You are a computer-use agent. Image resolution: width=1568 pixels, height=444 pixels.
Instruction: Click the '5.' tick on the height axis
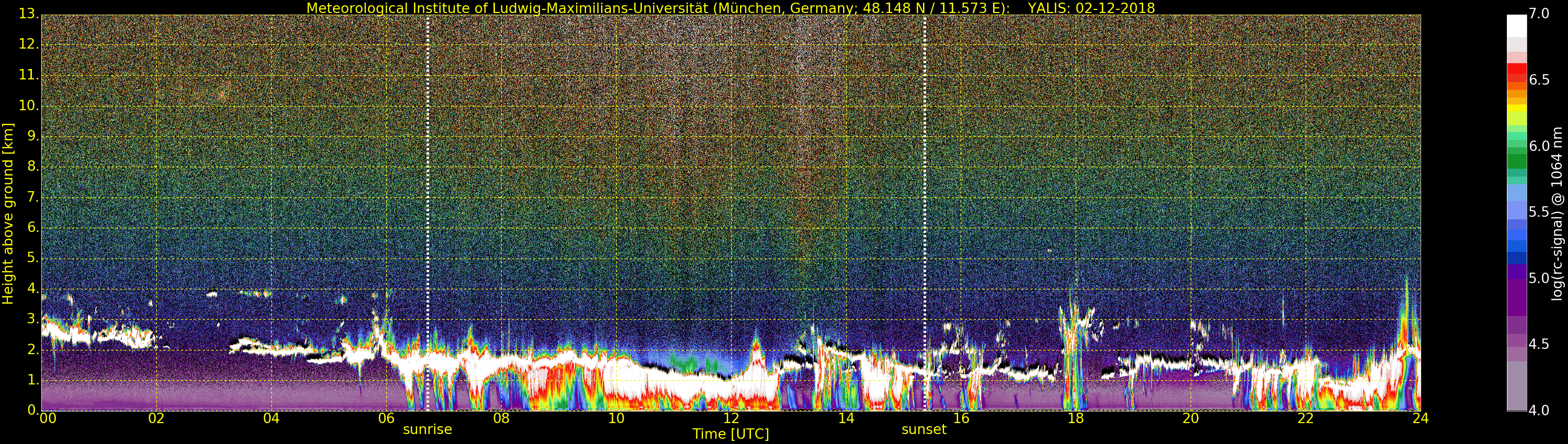coord(33,258)
